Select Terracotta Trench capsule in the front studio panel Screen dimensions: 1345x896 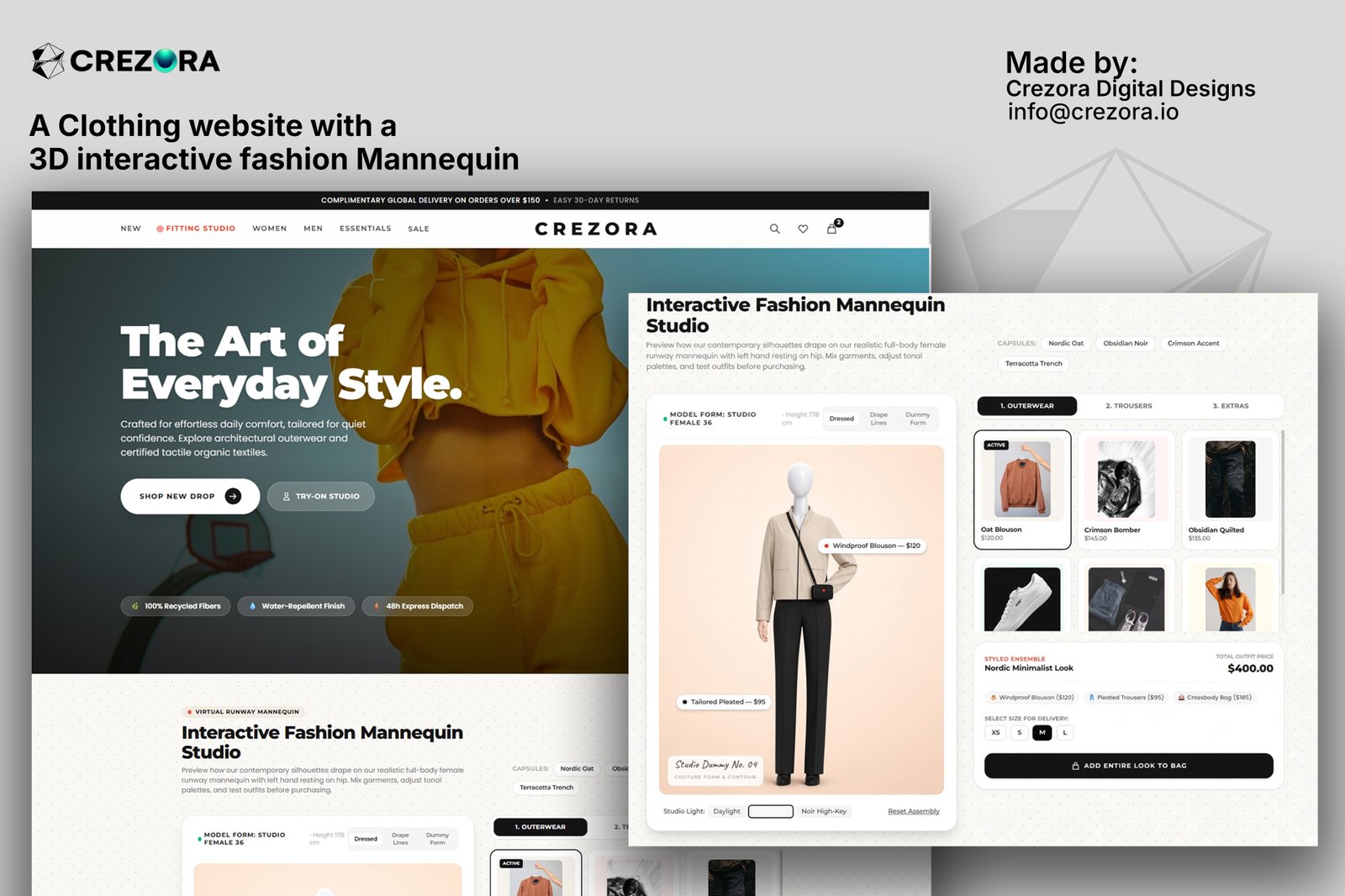click(1034, 364)
